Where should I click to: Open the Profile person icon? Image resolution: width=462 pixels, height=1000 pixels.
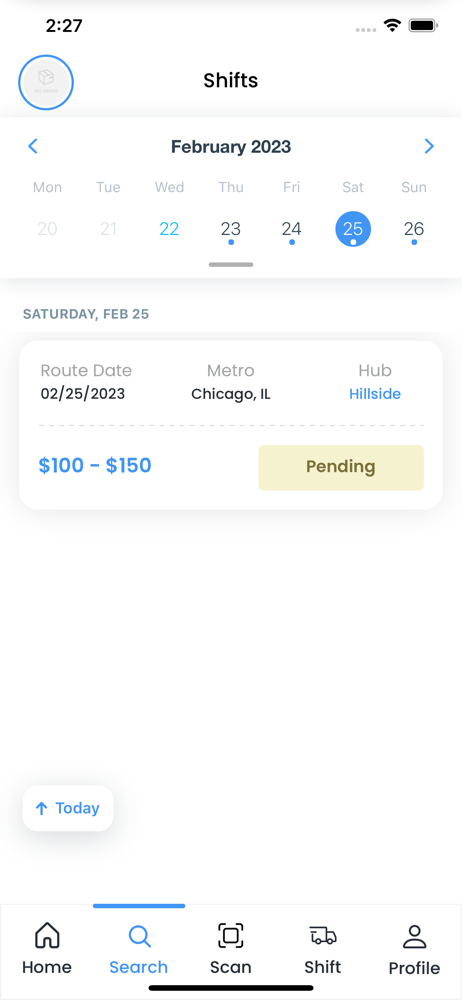pyautogui.click(x=414, y=936)
